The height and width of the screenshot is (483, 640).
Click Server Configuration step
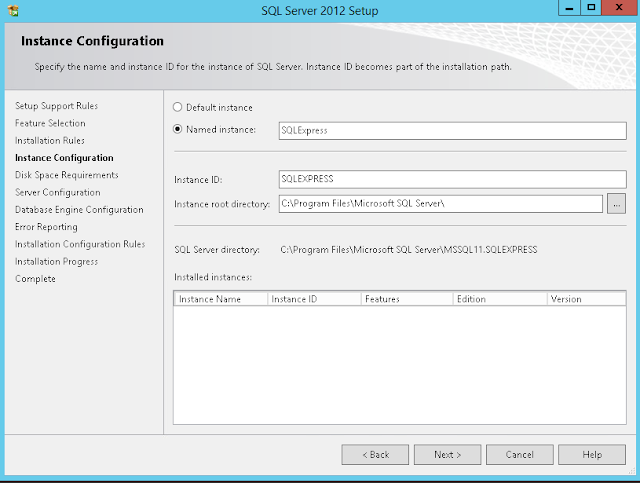(x=58, y=192)
